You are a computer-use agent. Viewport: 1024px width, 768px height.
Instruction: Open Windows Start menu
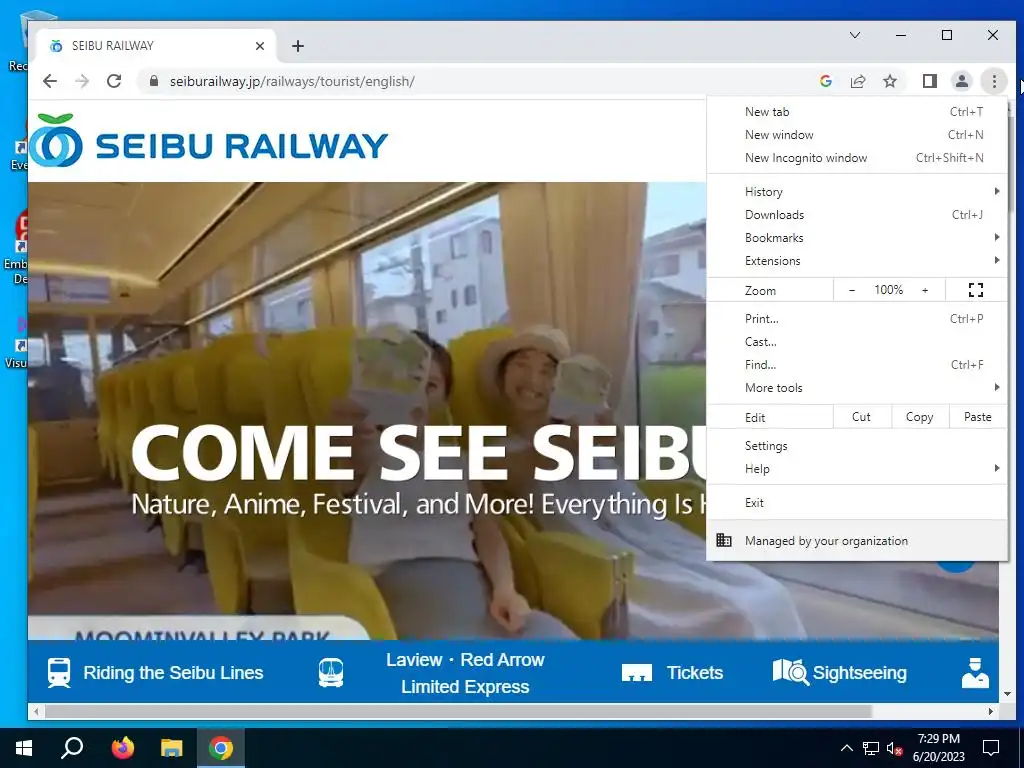[24, 748]
